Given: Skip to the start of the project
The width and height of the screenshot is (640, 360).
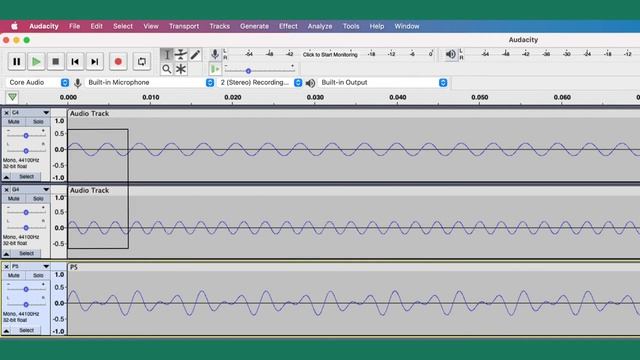Looking at the screenshot, I should 75,62.
